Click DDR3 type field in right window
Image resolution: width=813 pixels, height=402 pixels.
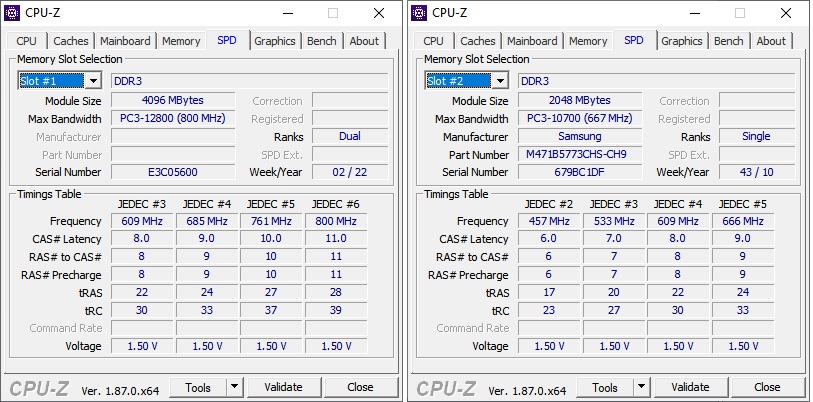click(656, 81)
